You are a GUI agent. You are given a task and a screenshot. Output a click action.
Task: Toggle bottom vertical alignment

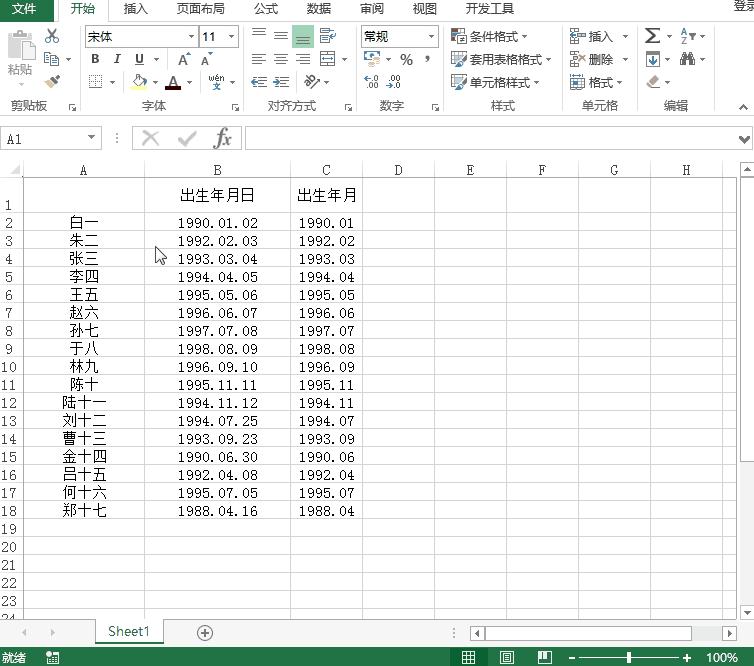point(303,36)
